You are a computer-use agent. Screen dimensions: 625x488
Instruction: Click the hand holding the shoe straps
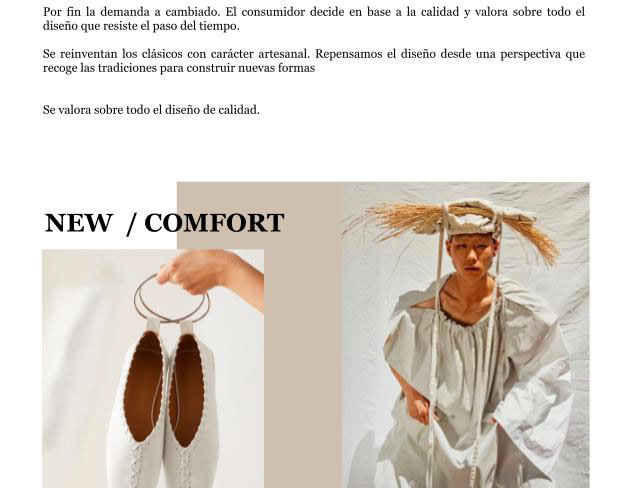[209, 275]
